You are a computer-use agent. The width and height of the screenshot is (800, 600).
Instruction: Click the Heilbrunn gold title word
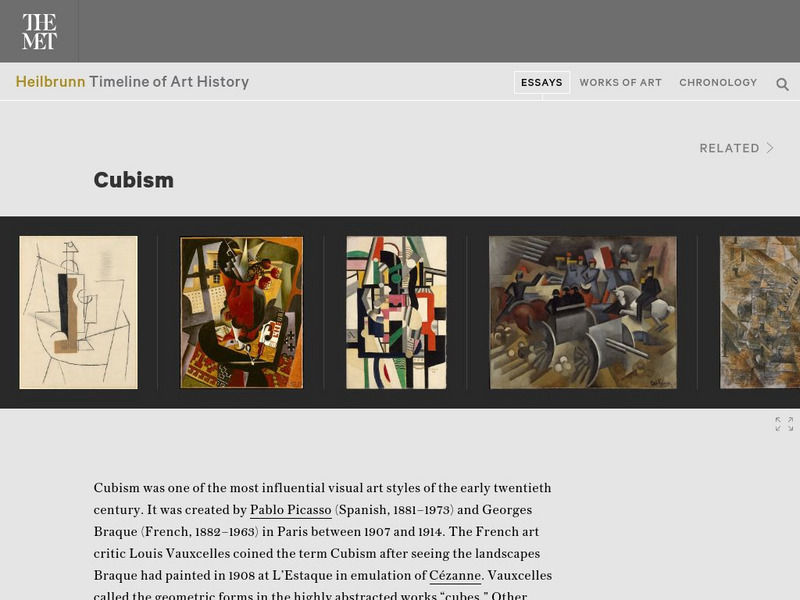[x=50, y=82]
